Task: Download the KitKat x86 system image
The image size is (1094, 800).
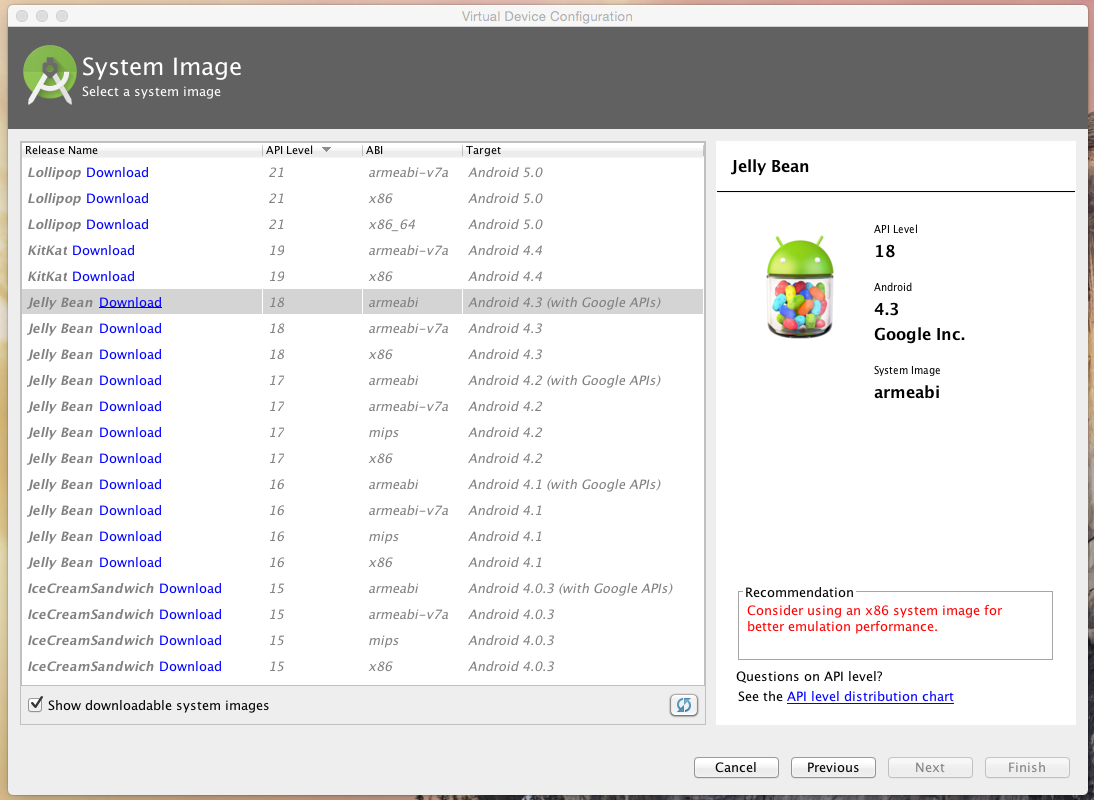Action: [x=104, y=276]
